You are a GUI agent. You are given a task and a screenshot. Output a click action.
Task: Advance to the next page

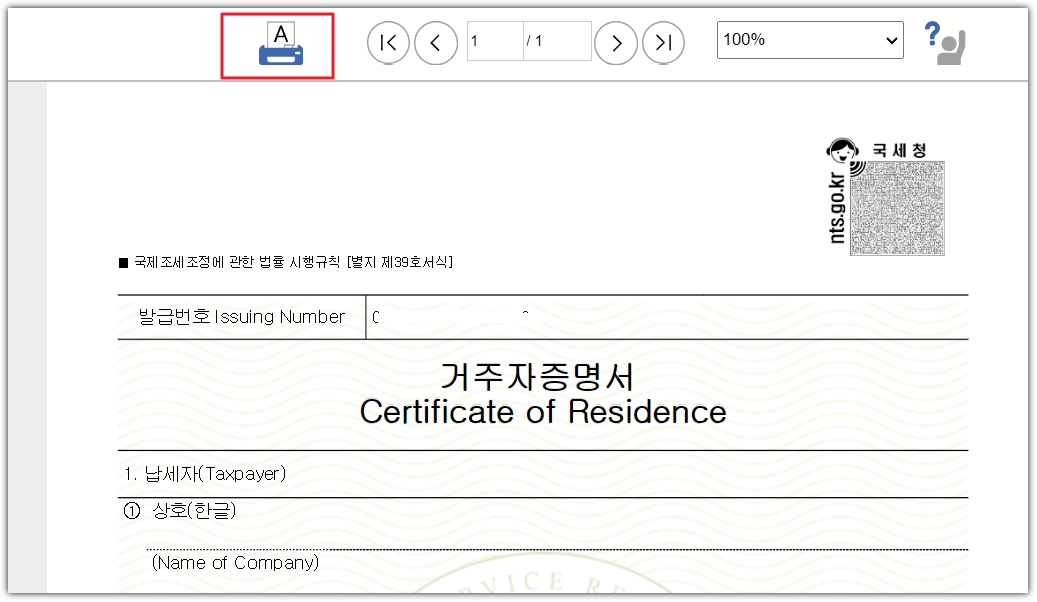click(x=617, y=42)
